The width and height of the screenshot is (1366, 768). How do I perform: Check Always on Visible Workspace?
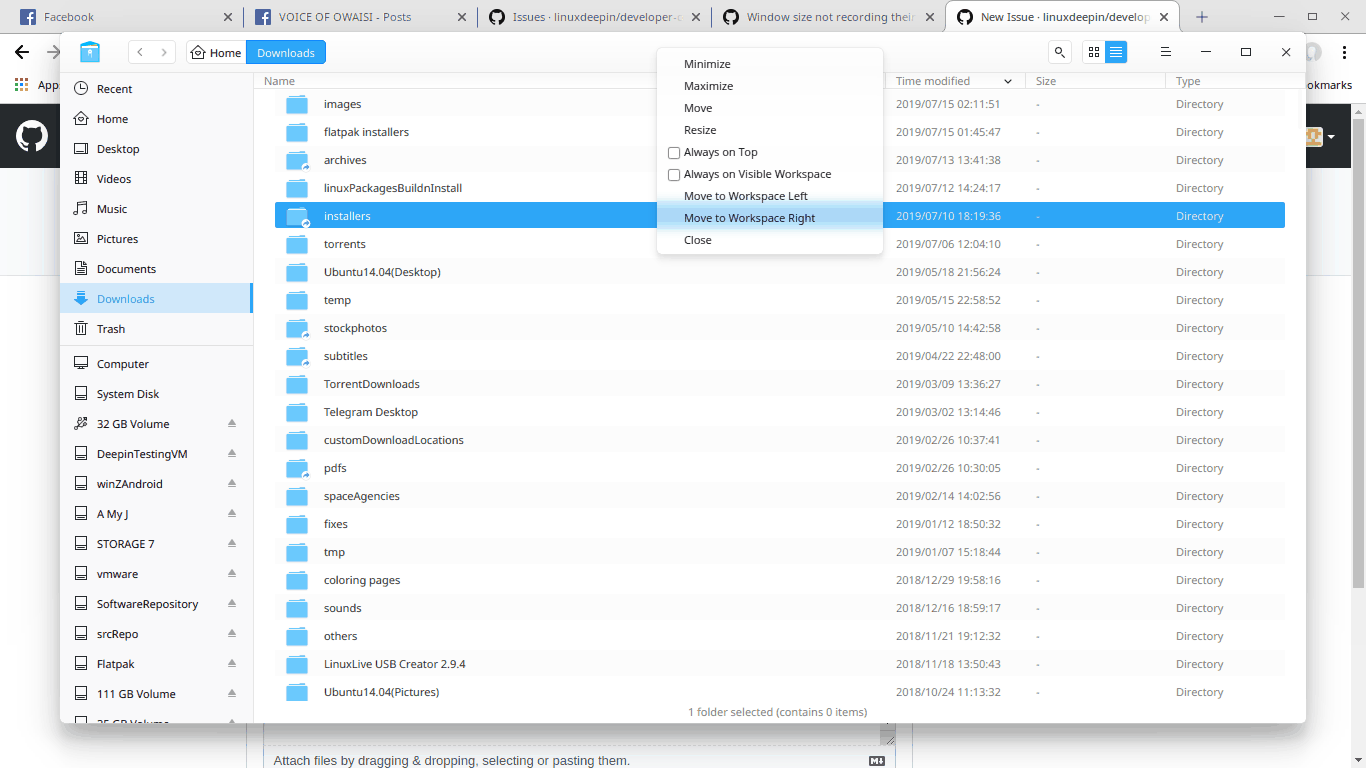[x=674, y=174]
